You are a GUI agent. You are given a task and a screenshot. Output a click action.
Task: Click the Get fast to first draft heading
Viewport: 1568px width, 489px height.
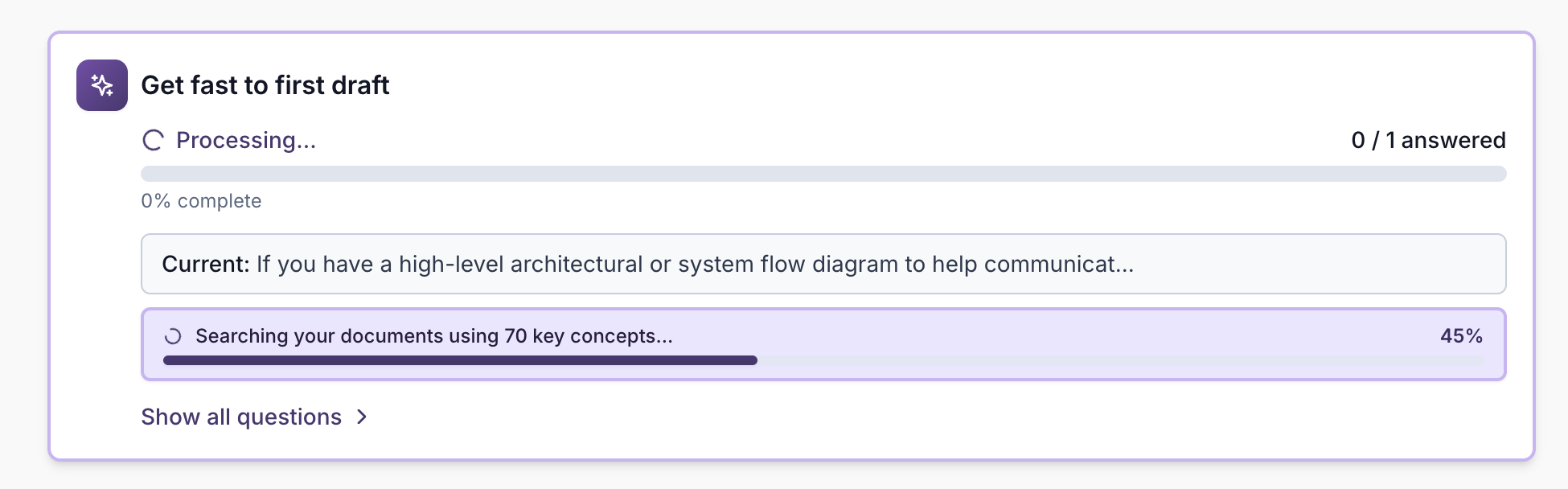click(x=265, y=85)
